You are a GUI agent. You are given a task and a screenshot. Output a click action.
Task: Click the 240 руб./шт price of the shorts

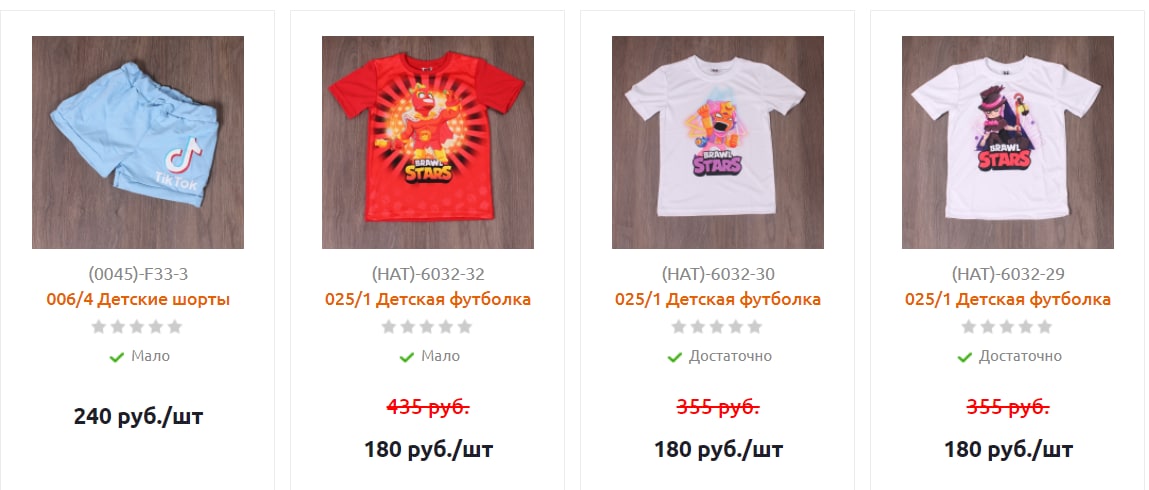pos(138,417)
